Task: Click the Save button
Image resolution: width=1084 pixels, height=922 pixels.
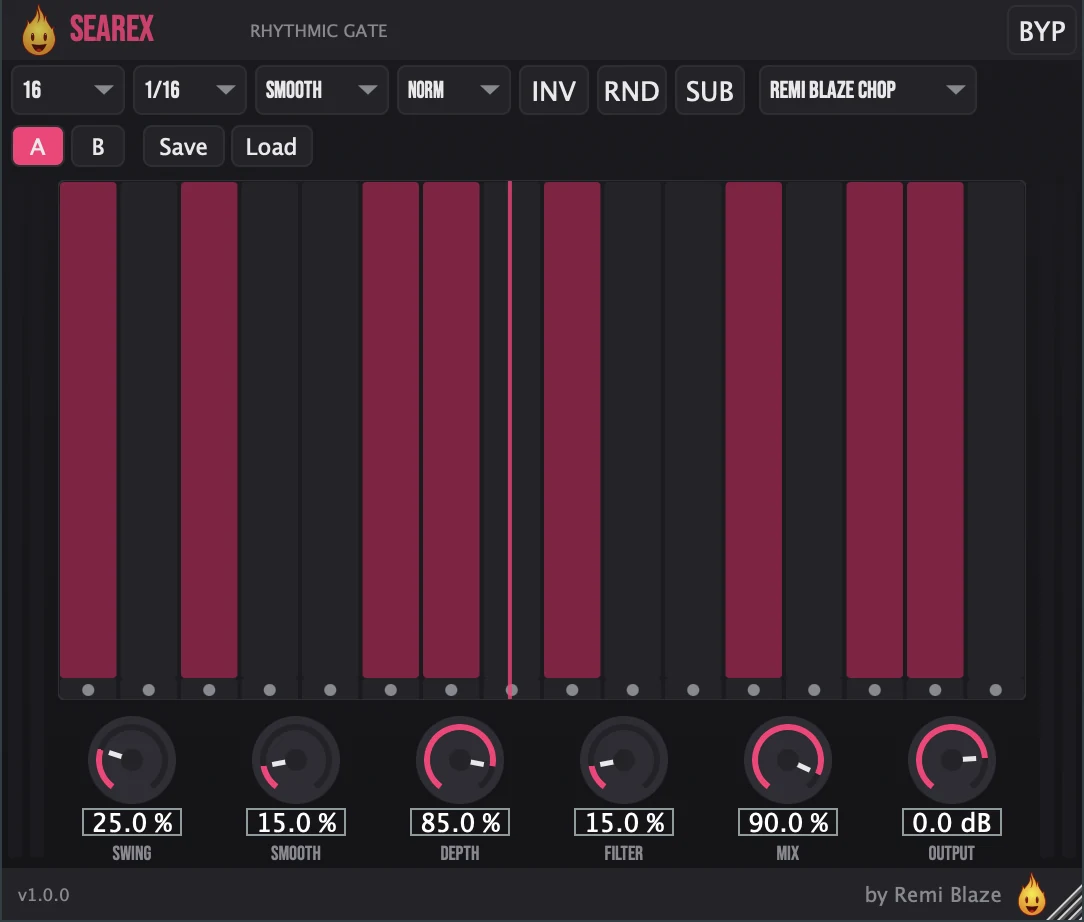Action: click(x=183, y=147)
